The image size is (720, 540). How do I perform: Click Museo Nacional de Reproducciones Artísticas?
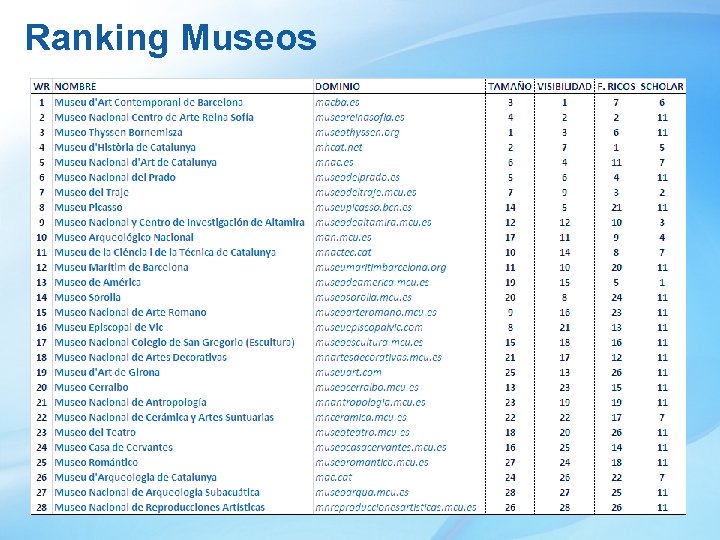click(x=160, y=507)
